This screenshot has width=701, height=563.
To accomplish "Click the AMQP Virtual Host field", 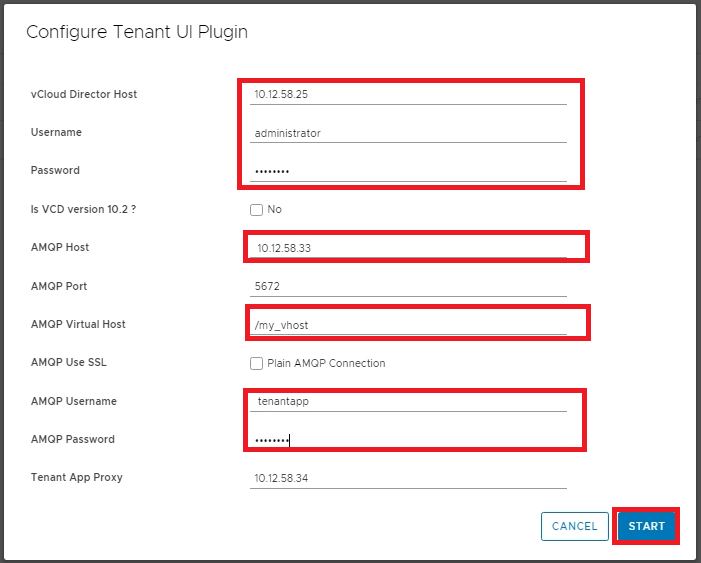I will click(408, 325).
